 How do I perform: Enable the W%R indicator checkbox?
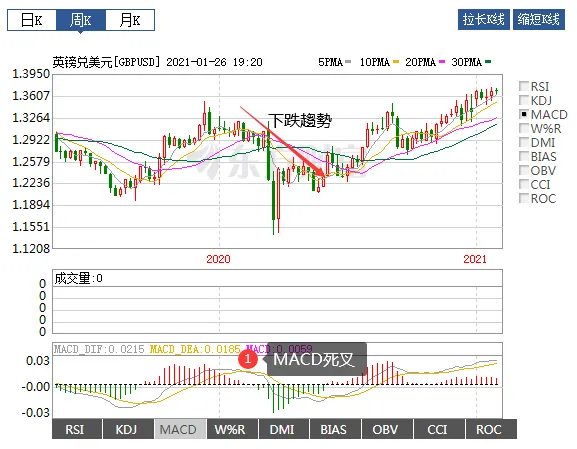tap(524, 128)
